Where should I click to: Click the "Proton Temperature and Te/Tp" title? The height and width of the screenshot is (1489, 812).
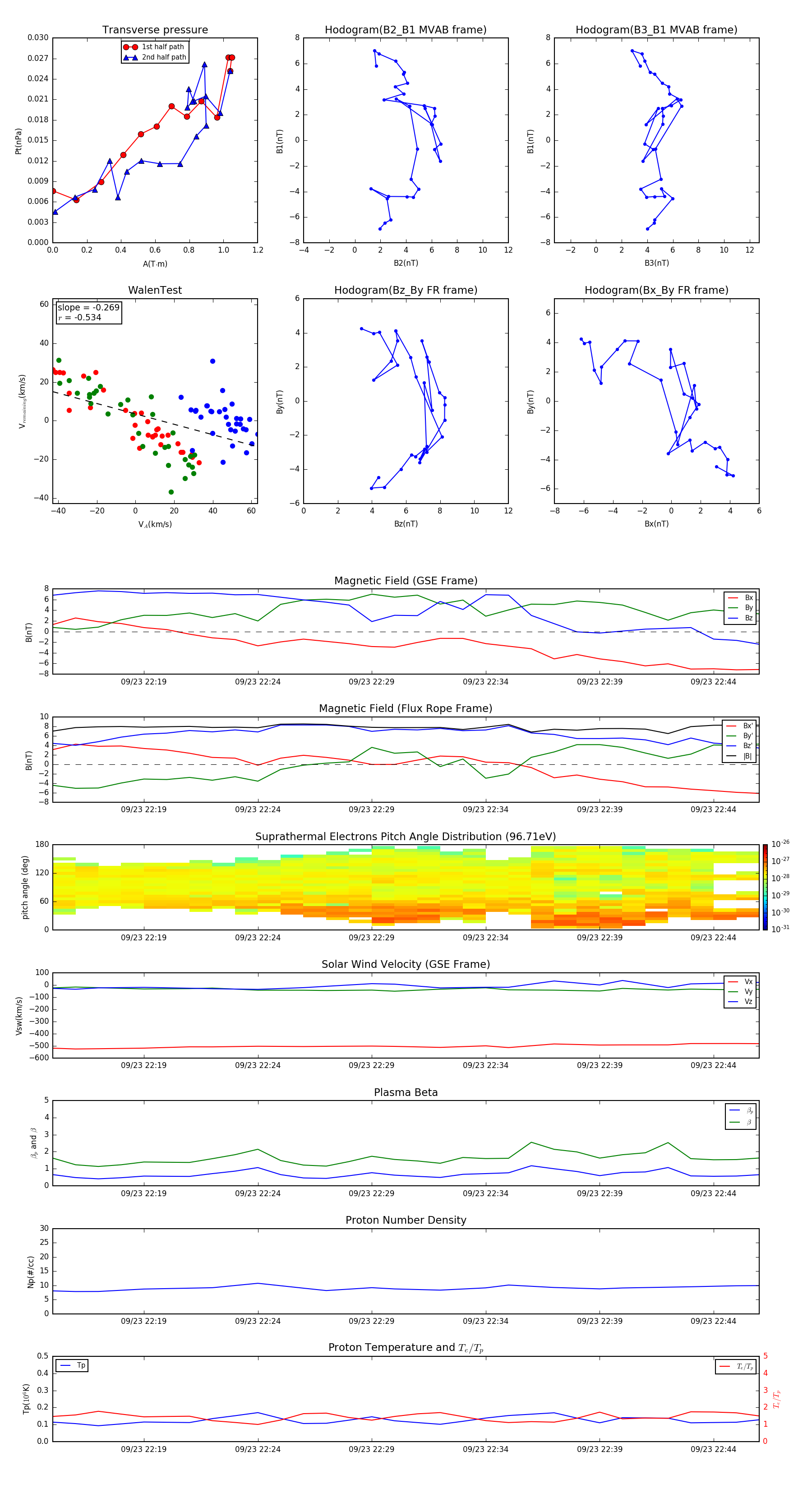406,1348
